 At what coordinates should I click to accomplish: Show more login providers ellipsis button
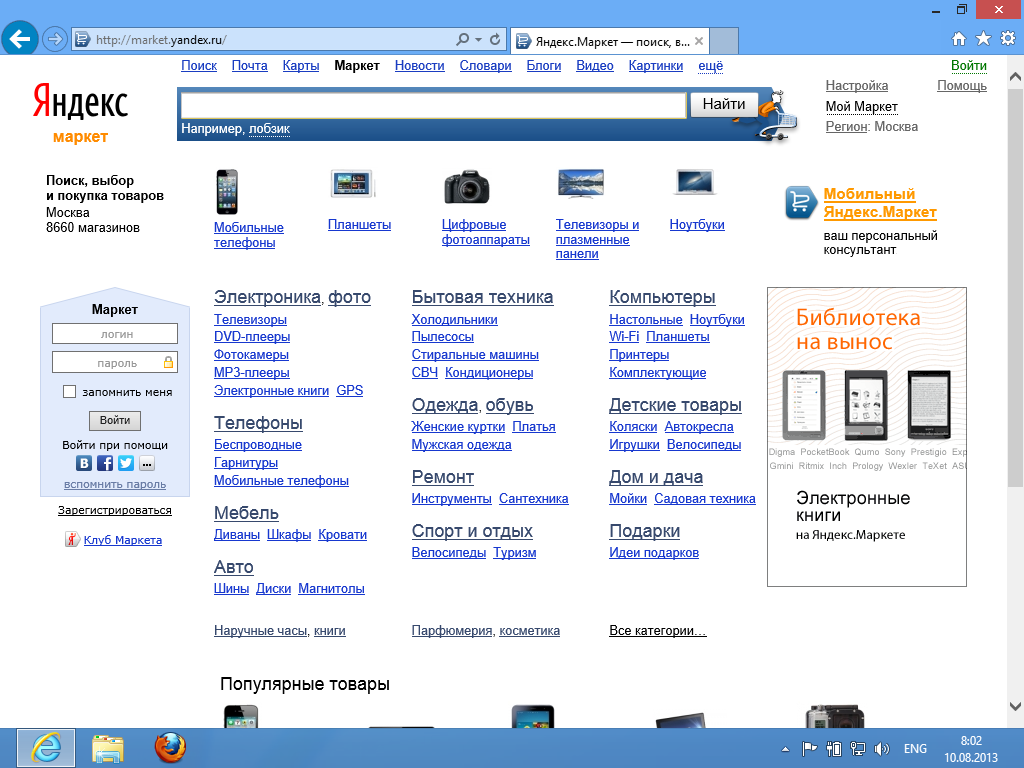(x=146, y=464)
